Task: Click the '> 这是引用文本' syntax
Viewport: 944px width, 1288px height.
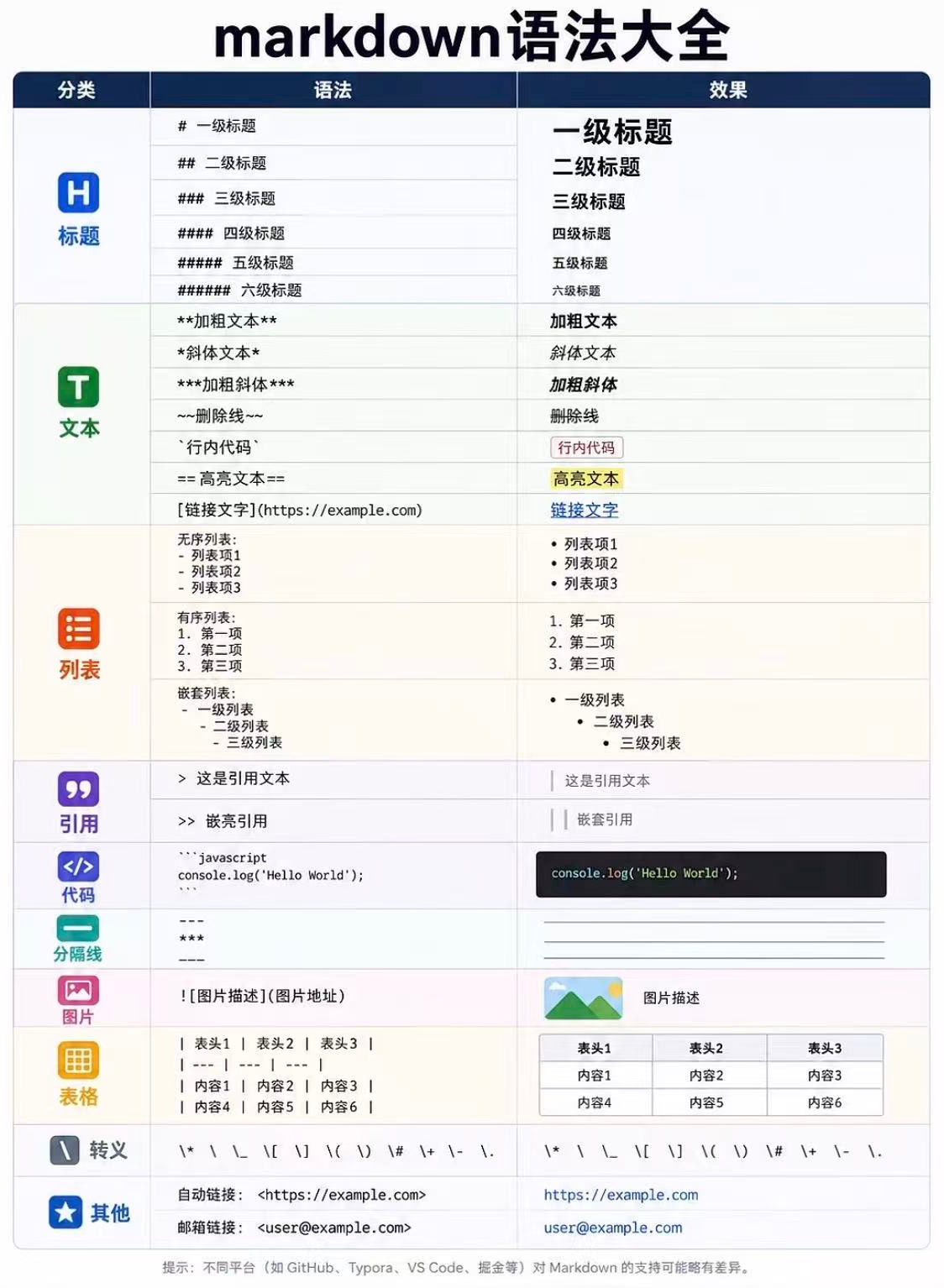Action: (x=233, y=778)
